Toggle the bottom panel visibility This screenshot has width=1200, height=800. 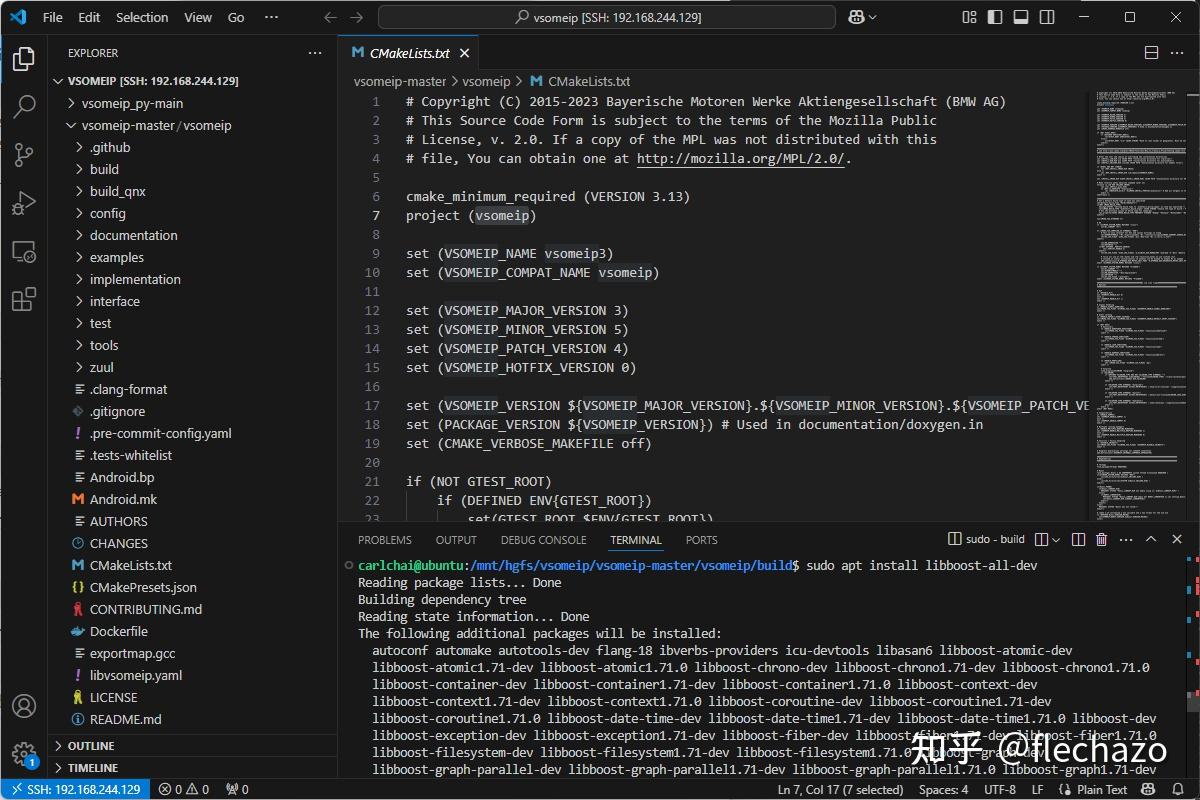[x=1020, y=17]
